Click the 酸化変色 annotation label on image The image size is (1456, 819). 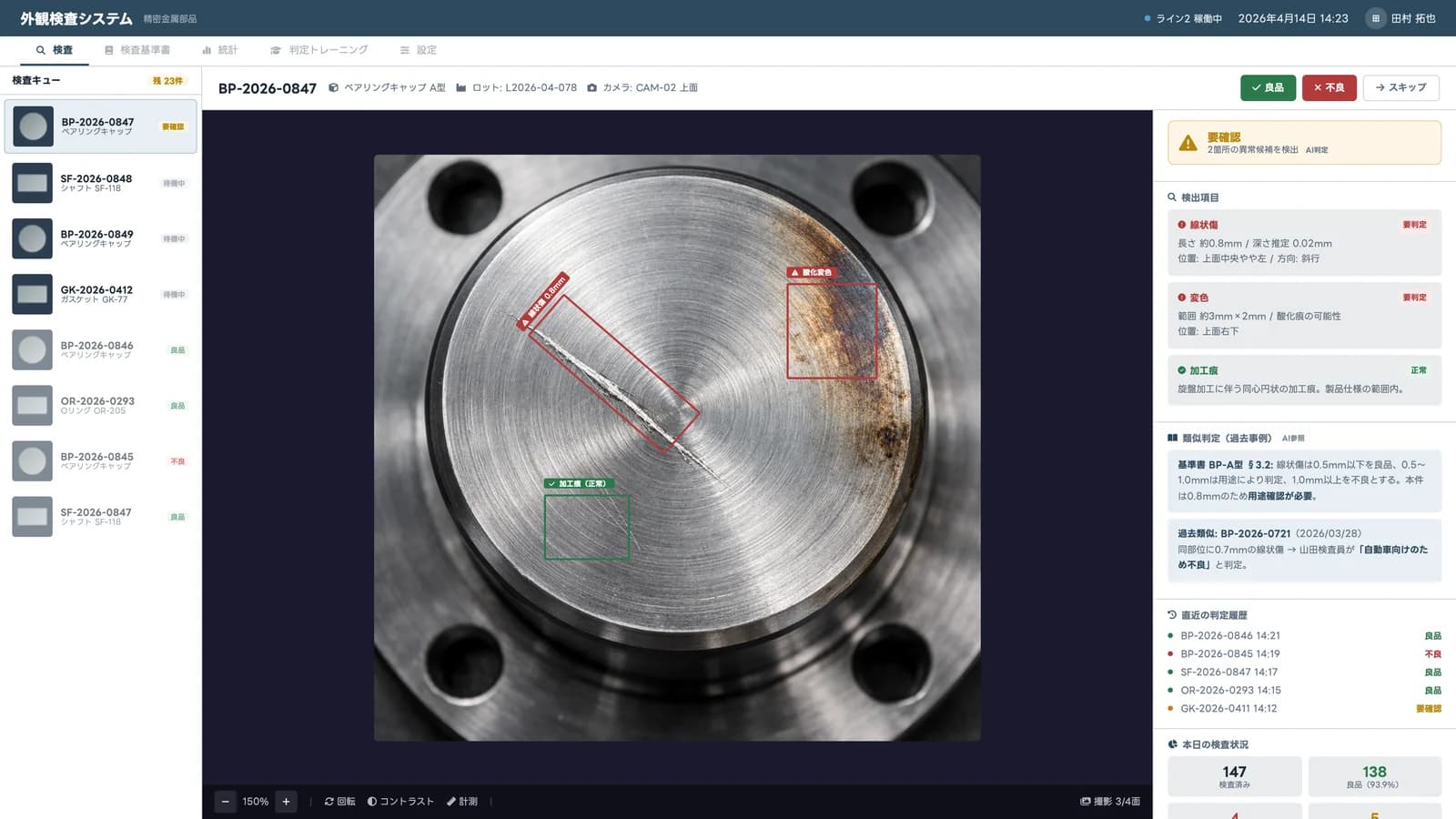[x=811, y=272]
